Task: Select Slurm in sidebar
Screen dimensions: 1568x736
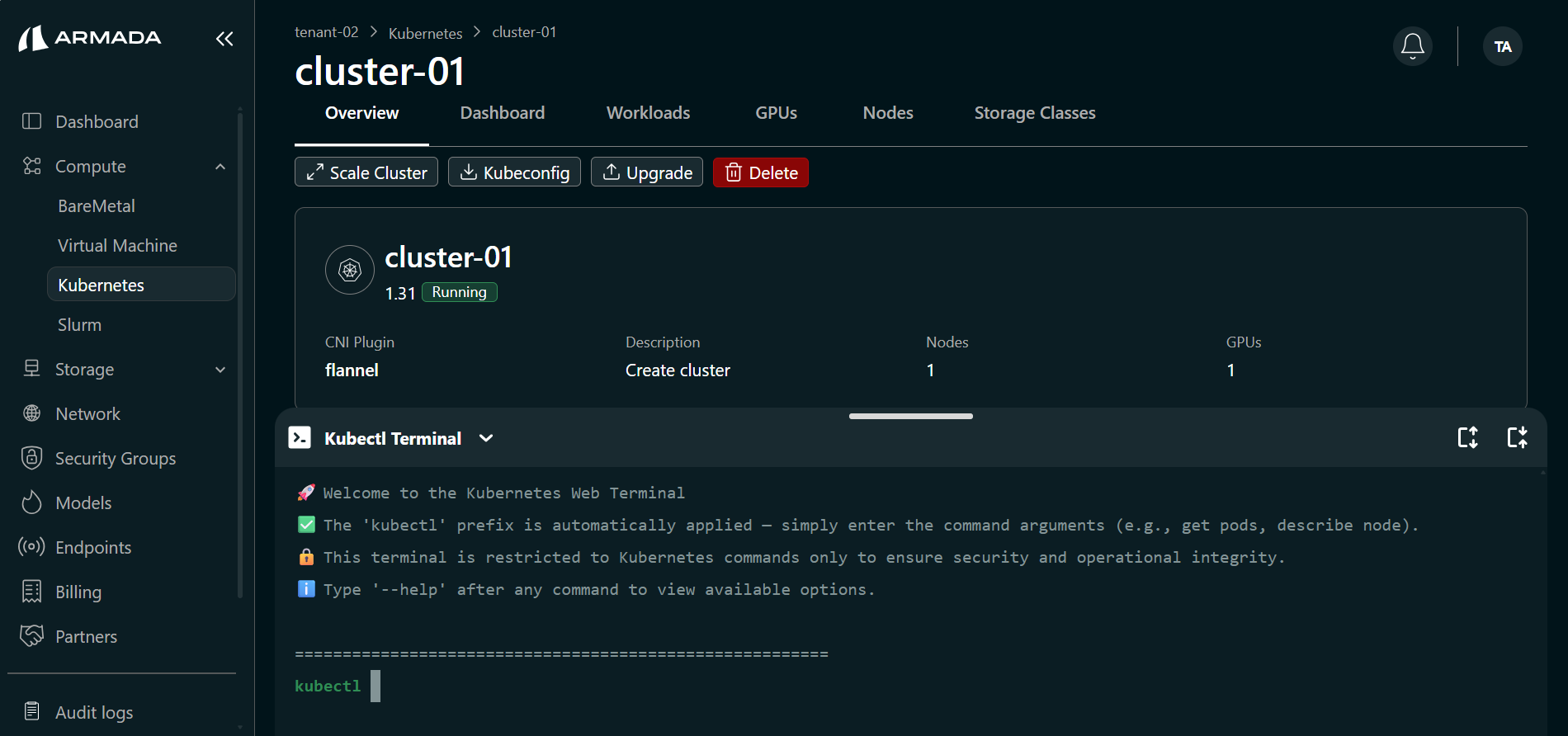Action: coord(79,325)
